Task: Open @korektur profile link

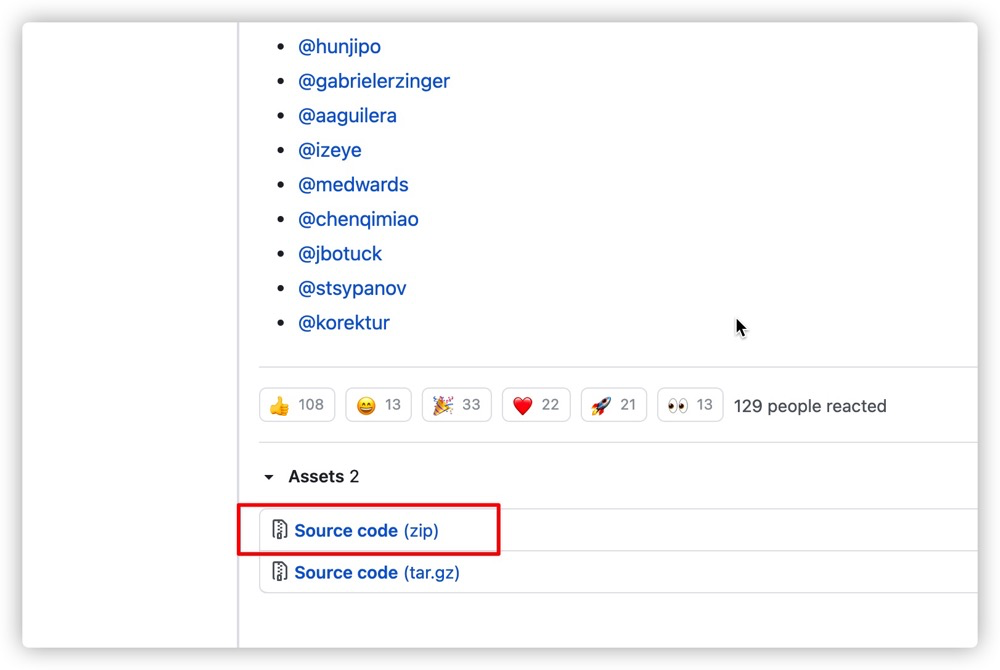Action: 344,323
